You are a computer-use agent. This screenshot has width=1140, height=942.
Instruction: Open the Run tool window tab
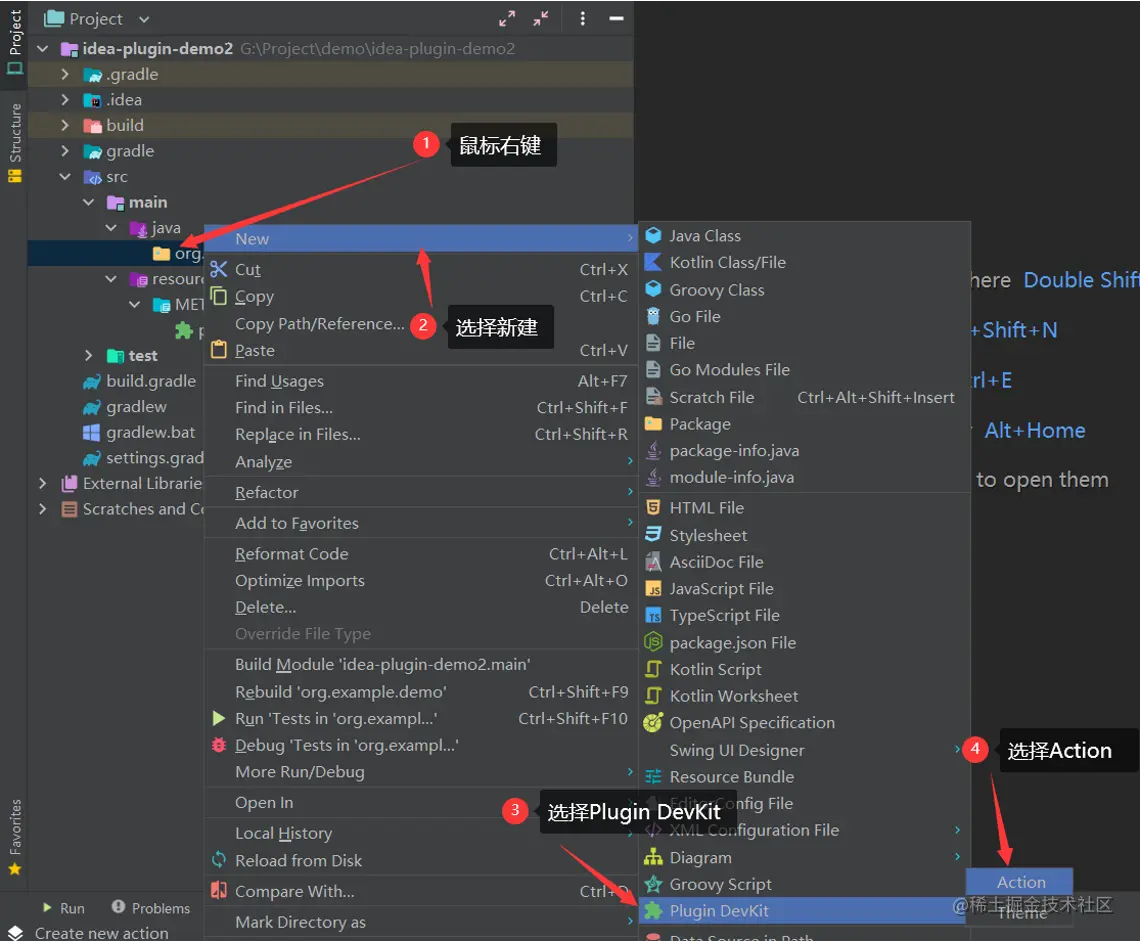(64, 908)
